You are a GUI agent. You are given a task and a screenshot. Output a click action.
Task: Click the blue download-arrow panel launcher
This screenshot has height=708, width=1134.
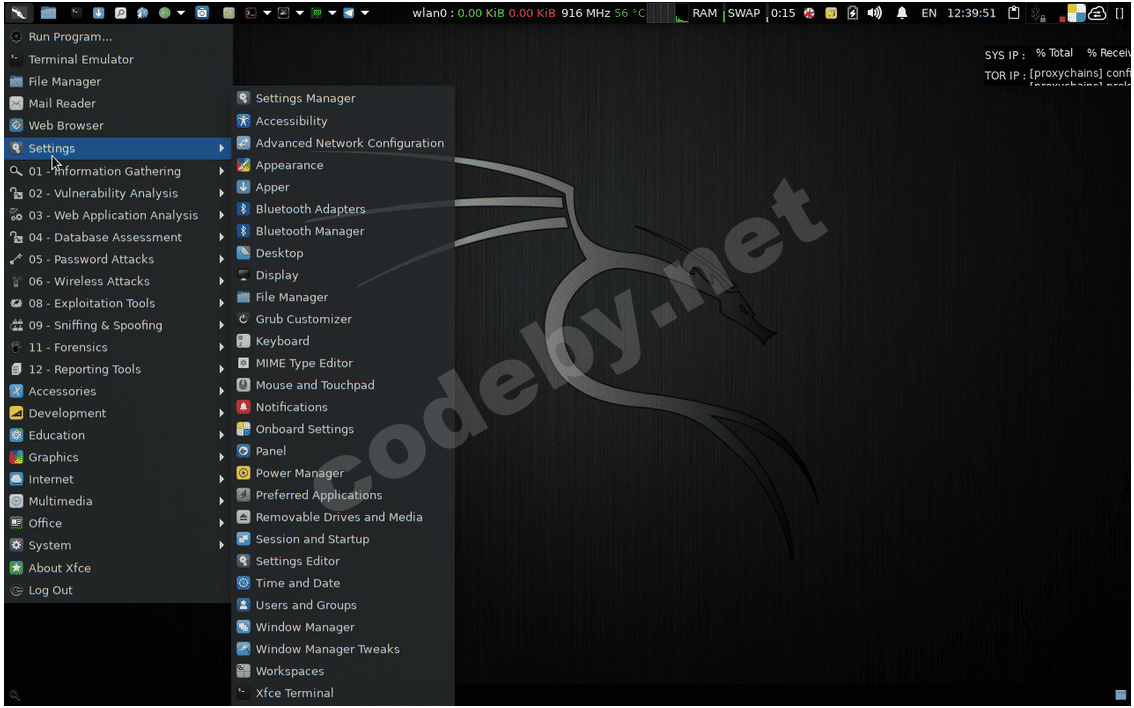(99, 12)
